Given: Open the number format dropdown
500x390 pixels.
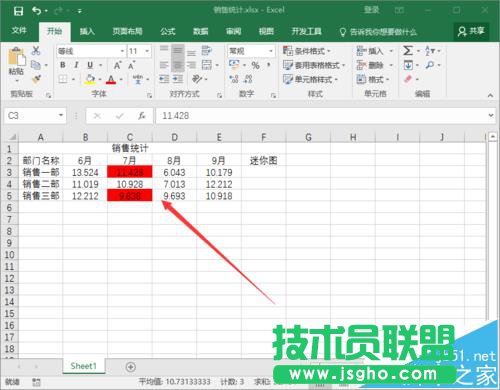Looking at the screenshot, I should [271, 51].
